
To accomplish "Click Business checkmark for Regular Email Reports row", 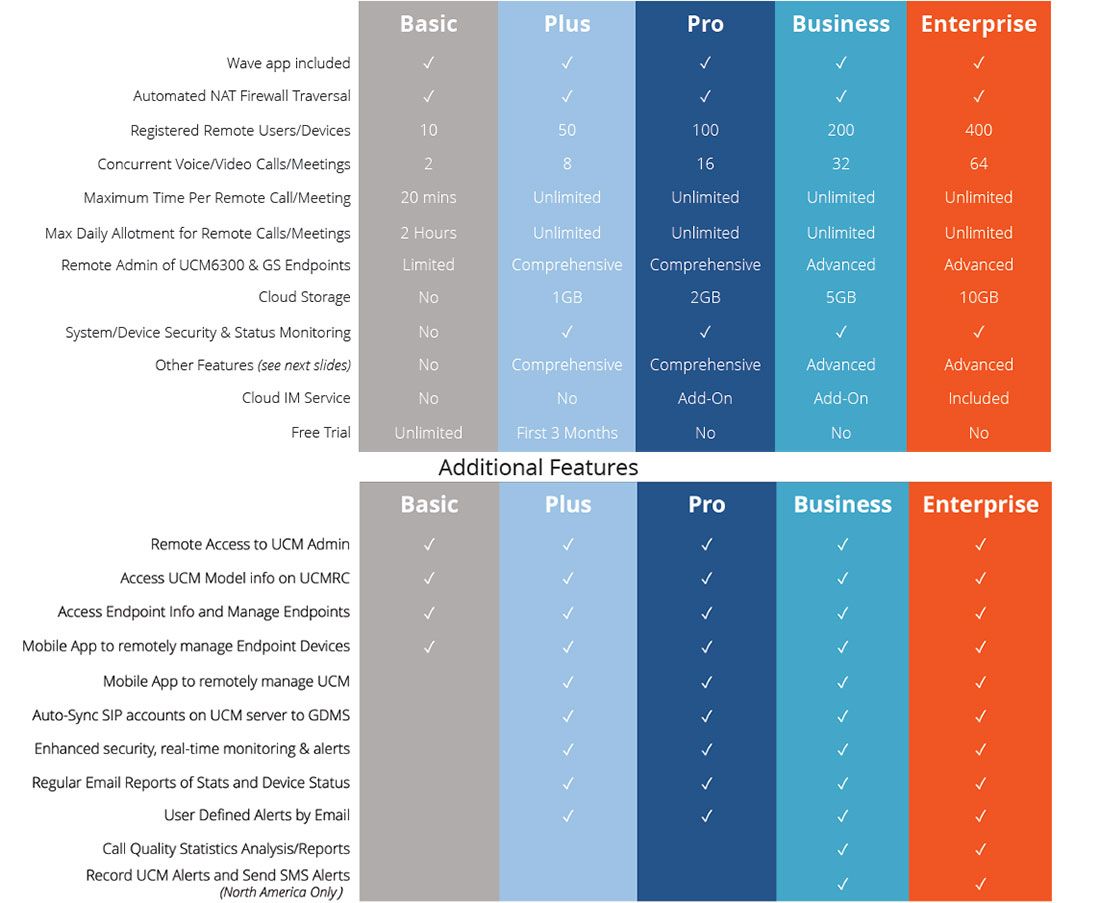I will coord(842,783).
